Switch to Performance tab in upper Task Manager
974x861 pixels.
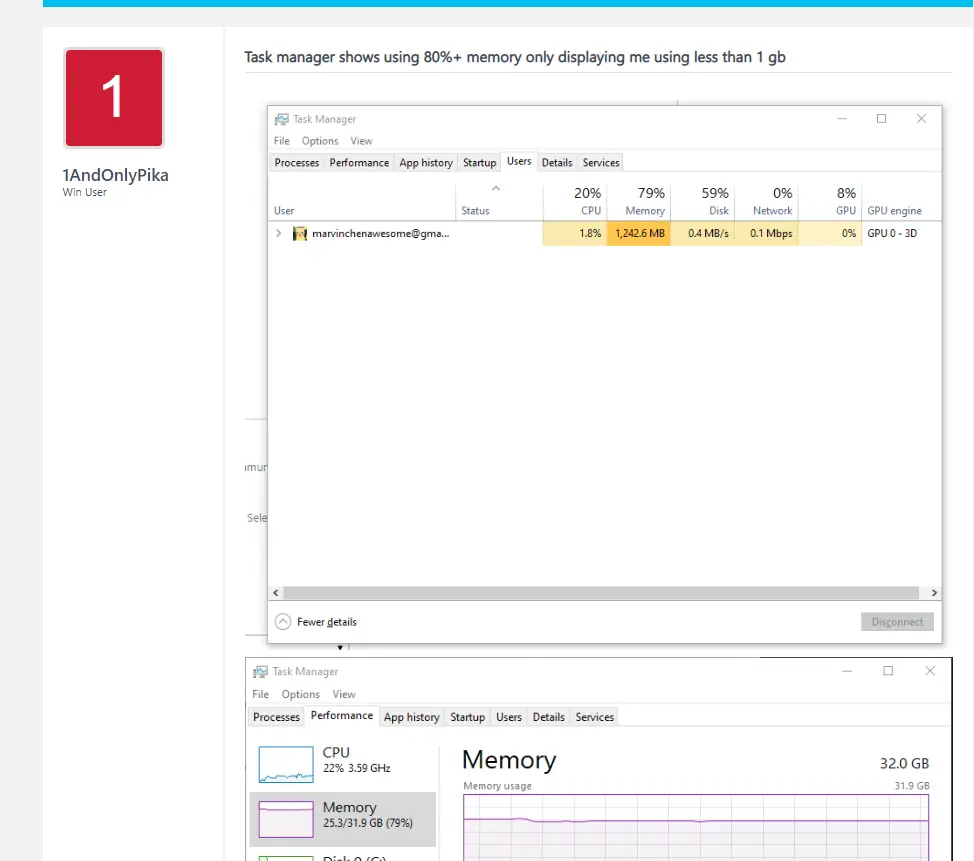tap(359, 163)
